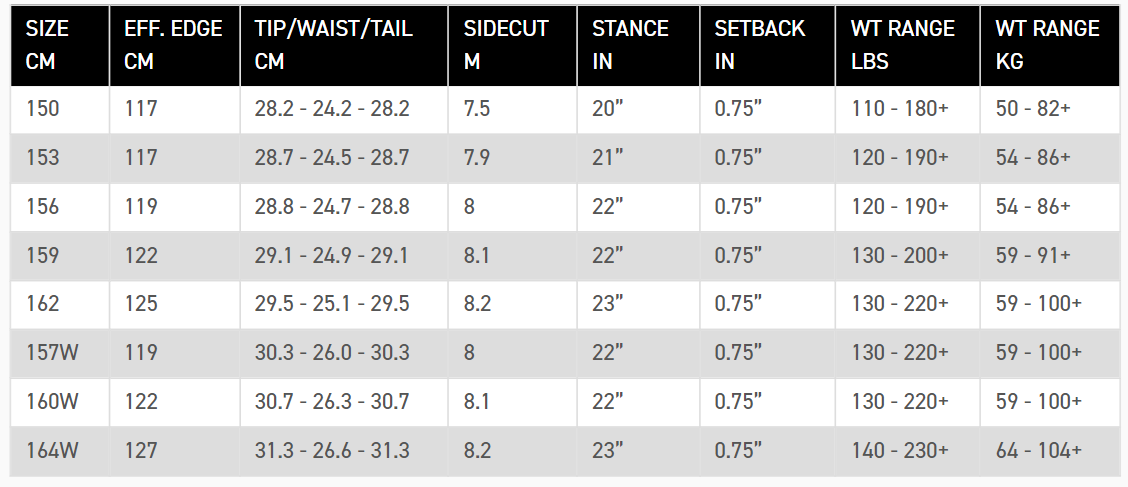The image size is (1128, 487).
Task: Click the 130 - 200+ lbs cell
Action: (899, 256)
